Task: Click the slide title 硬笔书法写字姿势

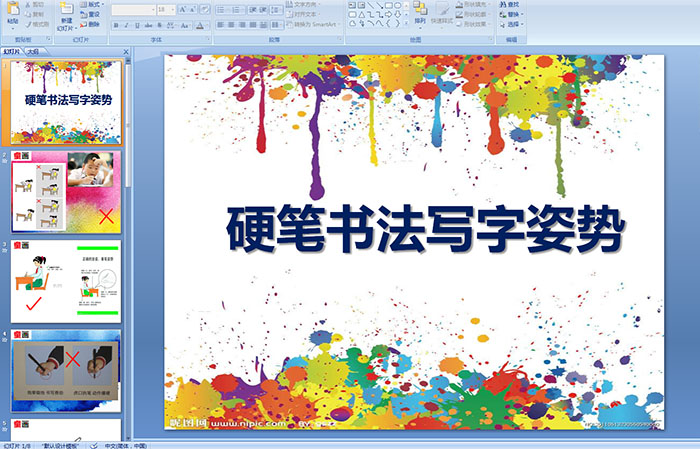Action: (x=425, y=232)
